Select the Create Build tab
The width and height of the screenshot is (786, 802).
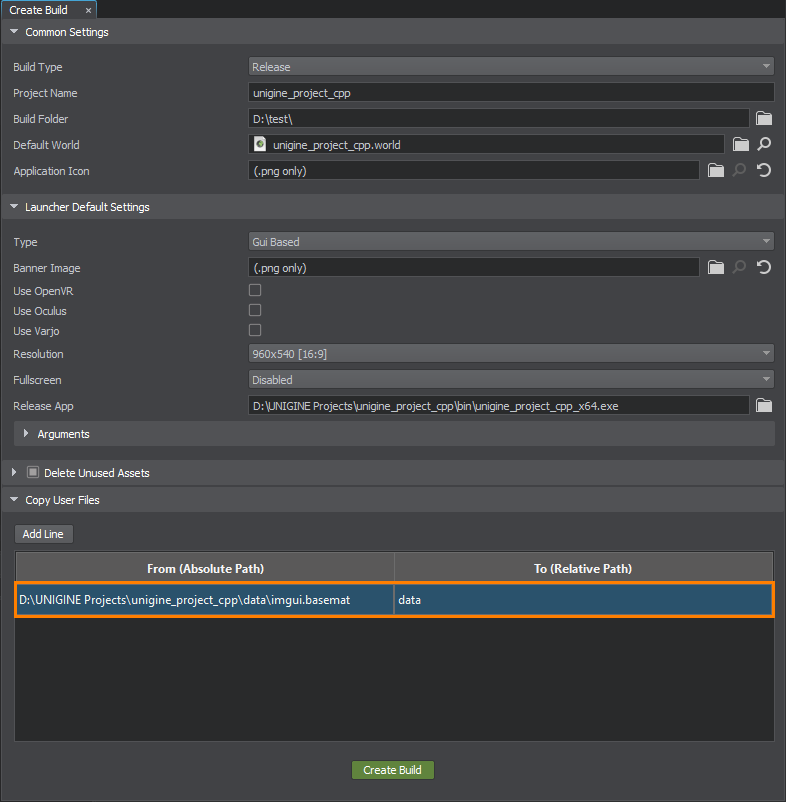coord(39,9)
